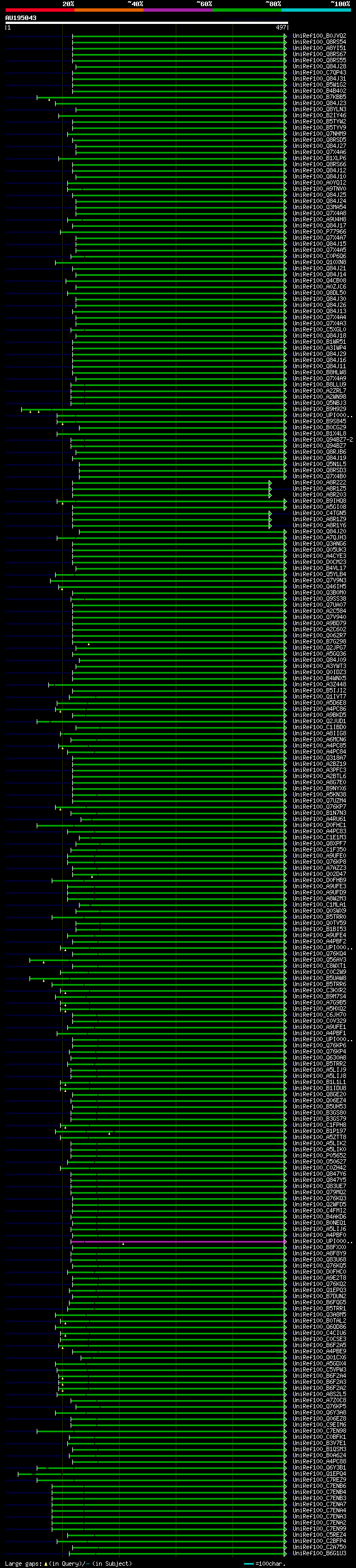This screenshot has height=1568, width=356.
Task: Select hit label UniRef100_B9S845
Action: coord(319,421)
